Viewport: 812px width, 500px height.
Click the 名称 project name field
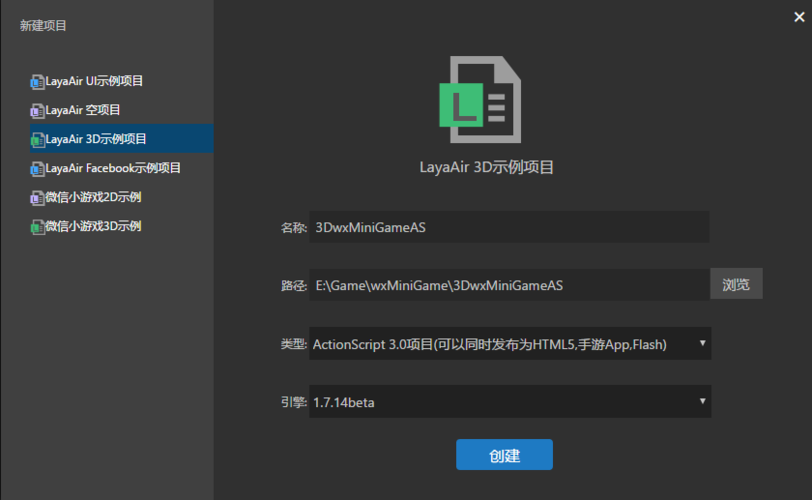[x=509, y=227]
